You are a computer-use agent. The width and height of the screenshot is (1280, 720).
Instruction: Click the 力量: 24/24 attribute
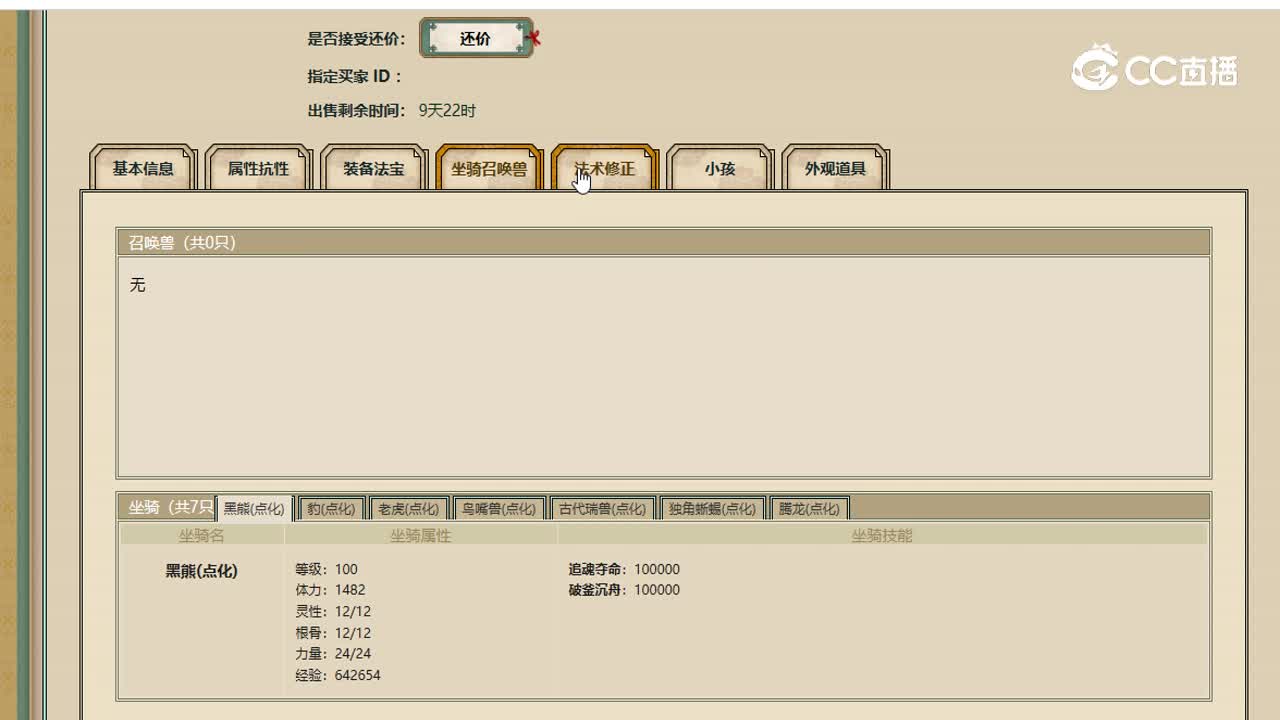[333, 654]
